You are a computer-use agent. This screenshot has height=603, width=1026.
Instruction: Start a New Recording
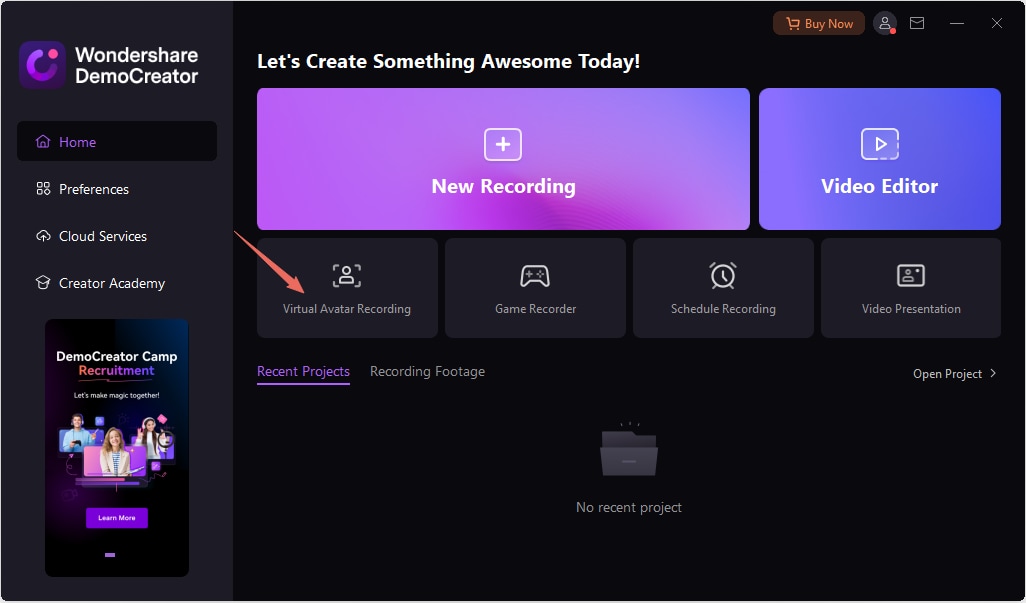click(x=503, y=159)
